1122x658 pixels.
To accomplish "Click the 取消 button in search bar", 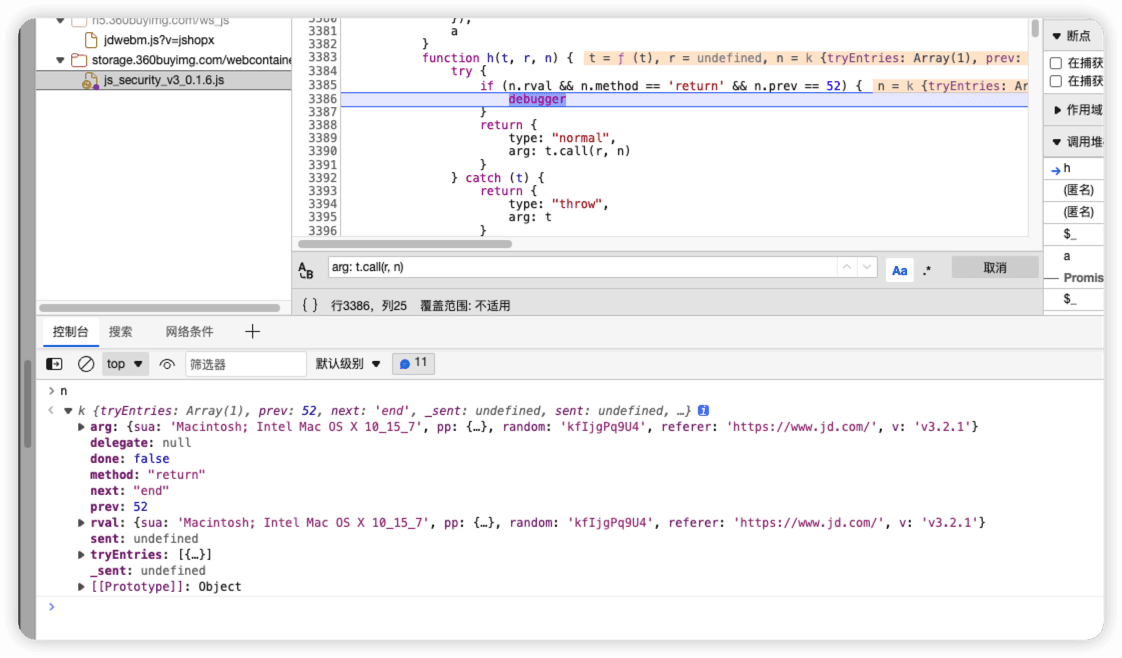I will tap(994, 268).
